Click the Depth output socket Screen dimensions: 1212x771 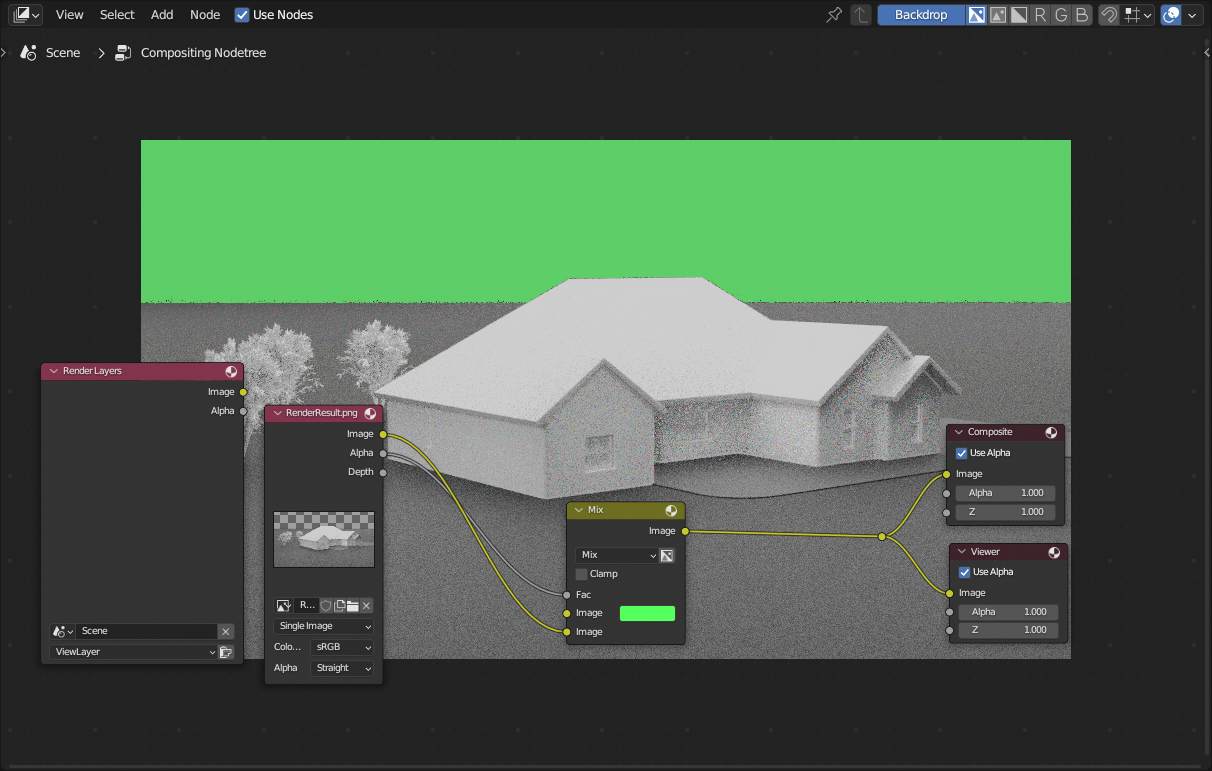click(x=383, y=472)
